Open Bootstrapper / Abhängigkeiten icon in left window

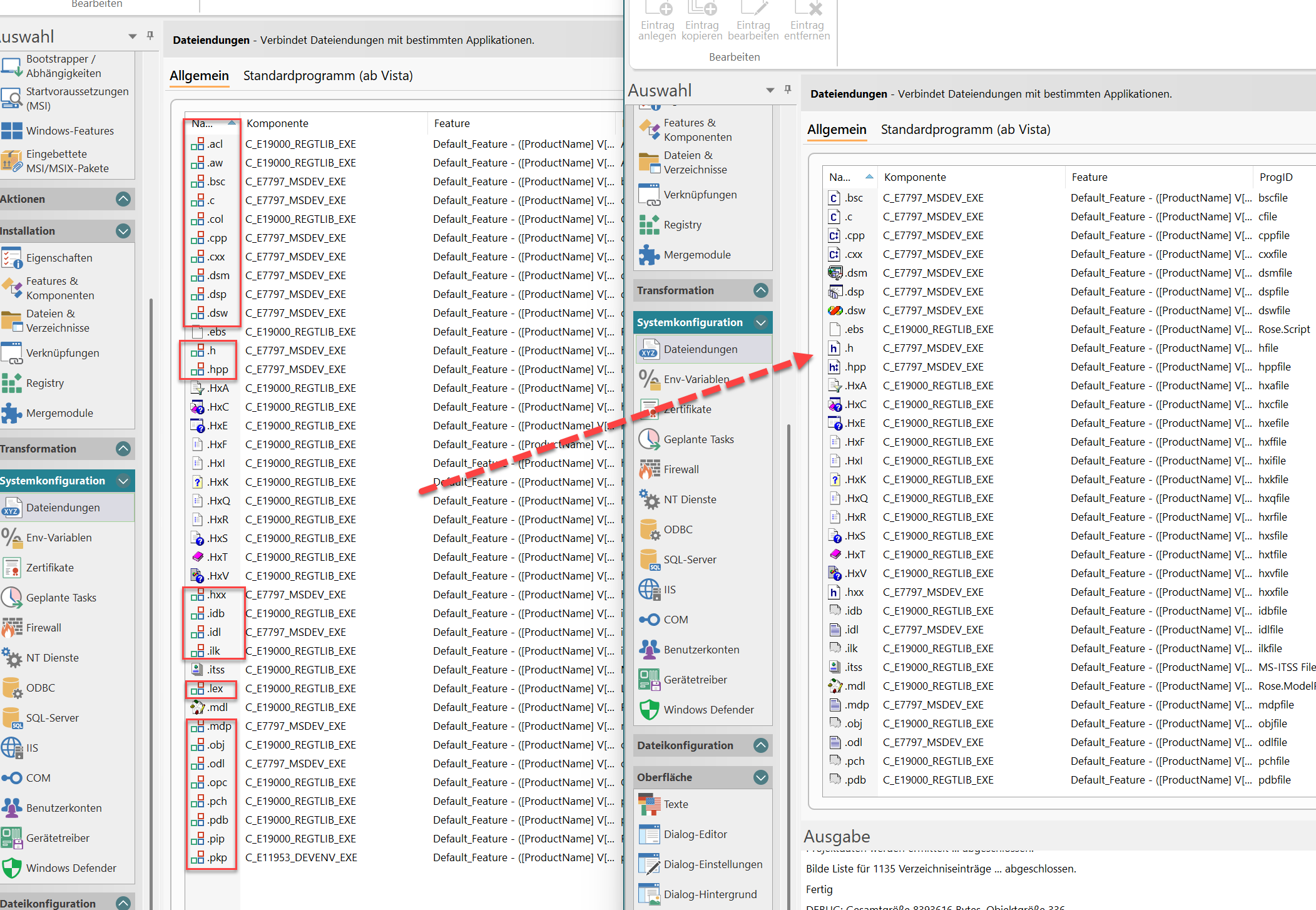point(11,66)
